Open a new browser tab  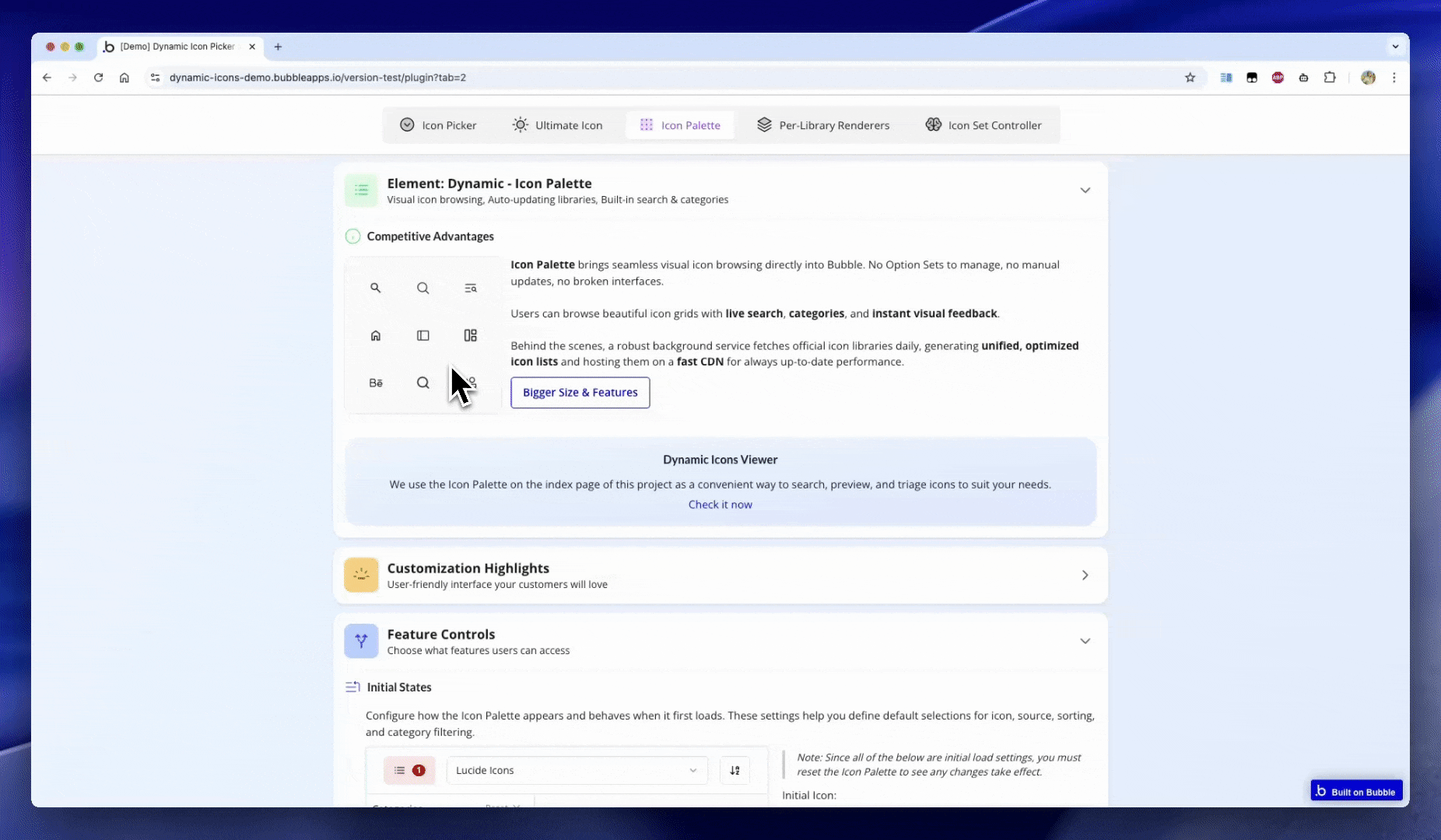[278, 47]
